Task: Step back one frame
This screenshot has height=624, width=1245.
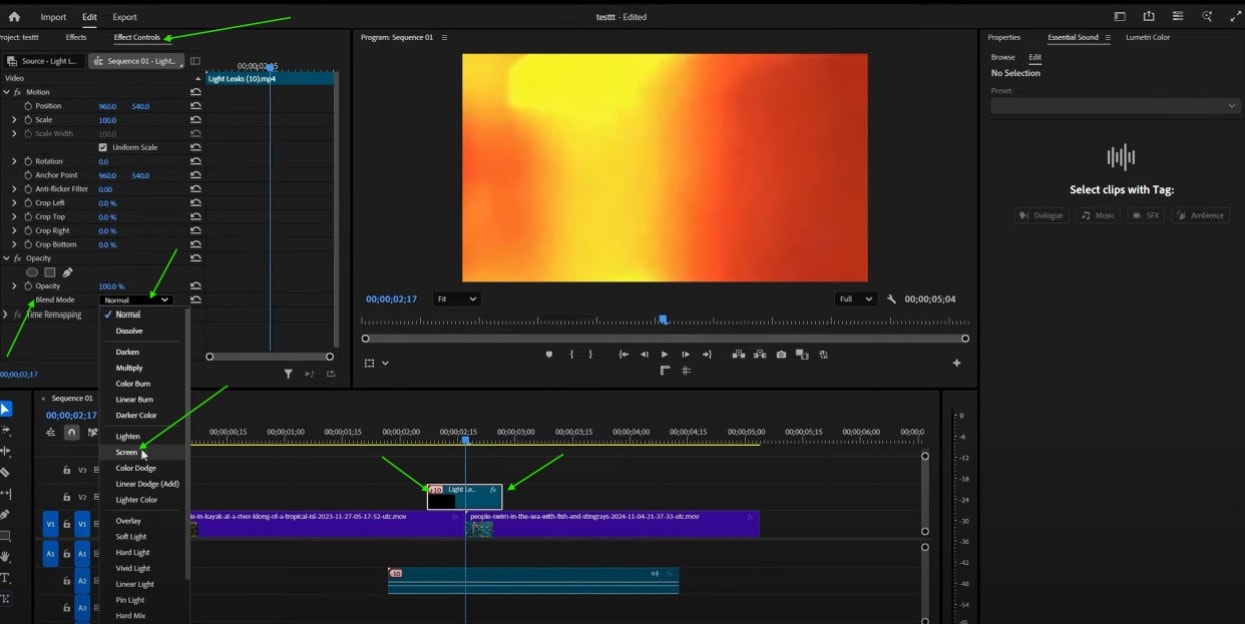Action: pyautogui.click(x=644, y=354)
